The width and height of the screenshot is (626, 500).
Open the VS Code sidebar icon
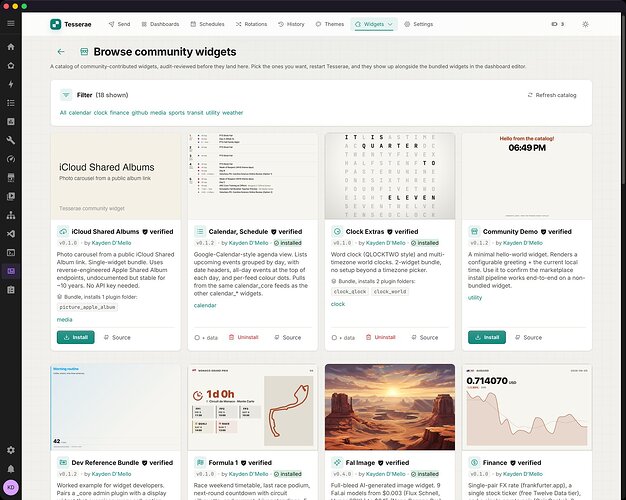[11, 234]
